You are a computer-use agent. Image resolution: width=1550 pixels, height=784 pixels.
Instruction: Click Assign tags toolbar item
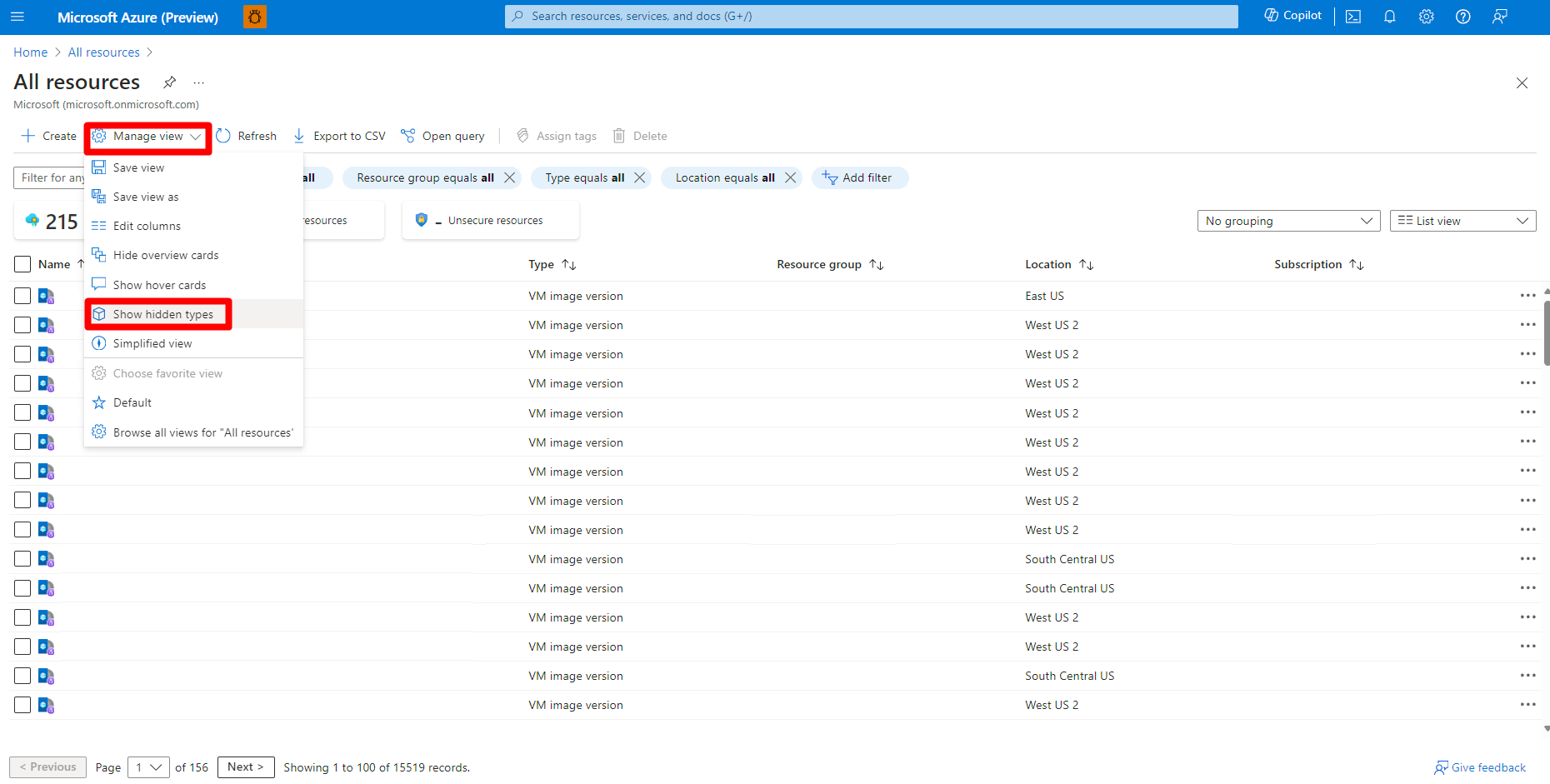pos(557,136)
